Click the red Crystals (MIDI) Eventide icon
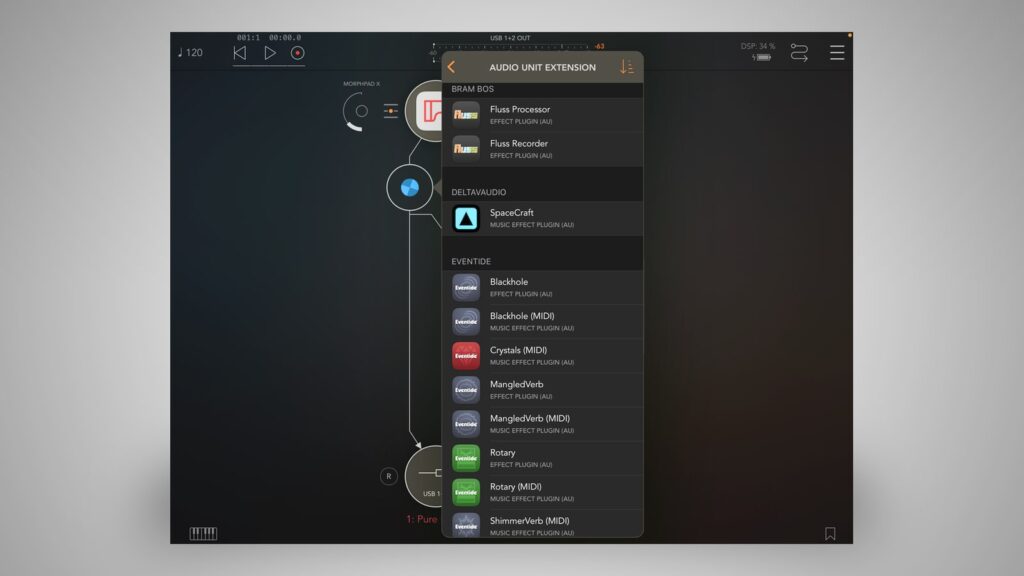Viewport: 1024px width, 576px height. (x=466, y=356)
